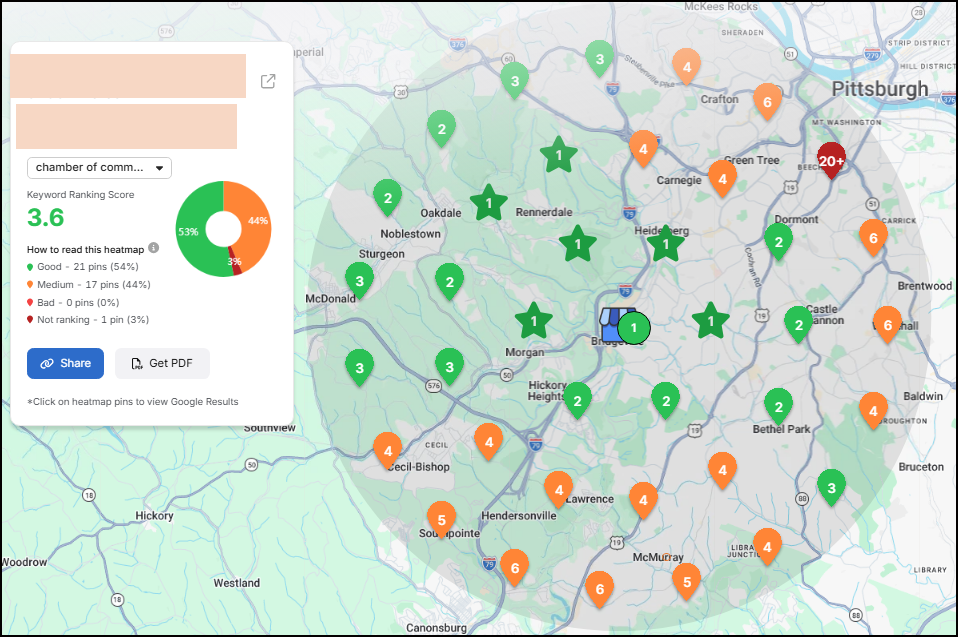958x637 pixels.
Task: Click the green 3 pin above McDonald
Action: [359, 281]
